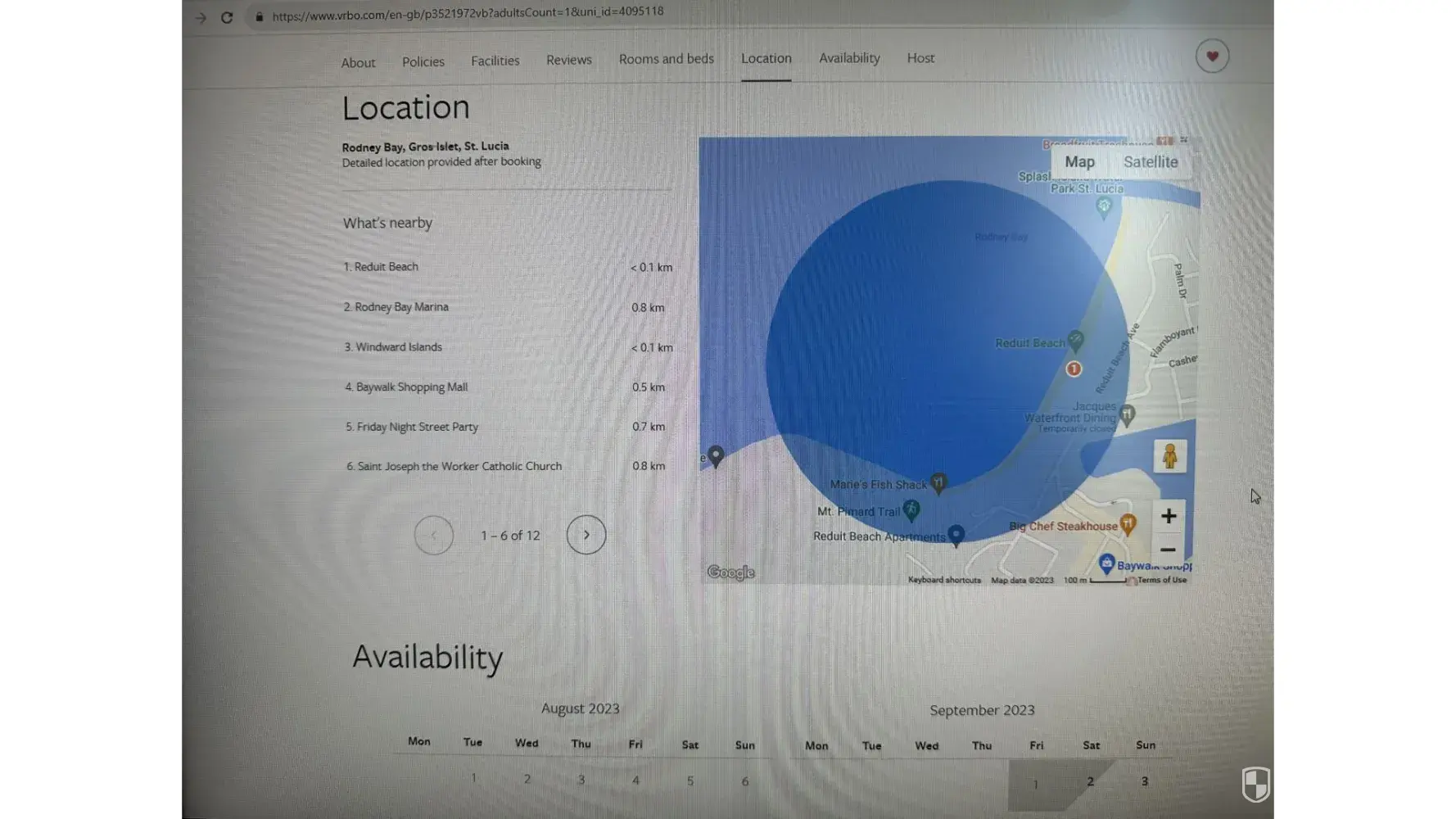This screenshot has width=1456, height=819.
Task: Go to the next page of nearby places
Action: (586, 535)
